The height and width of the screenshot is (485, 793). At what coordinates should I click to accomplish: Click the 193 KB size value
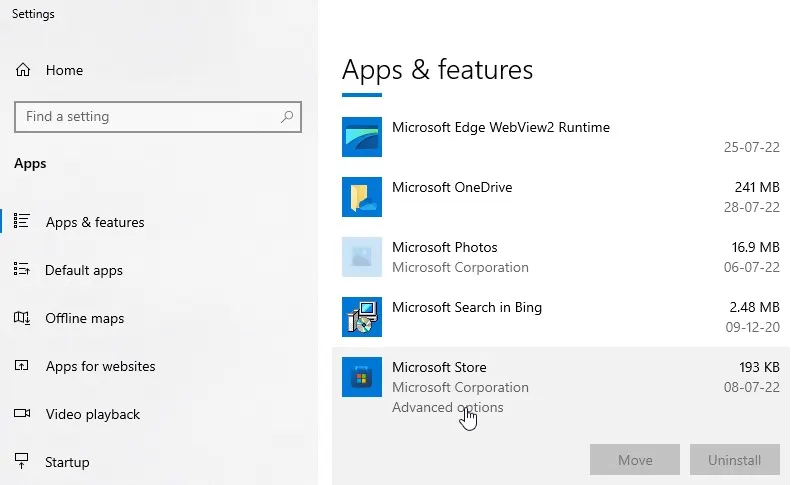tap(759, 367)
